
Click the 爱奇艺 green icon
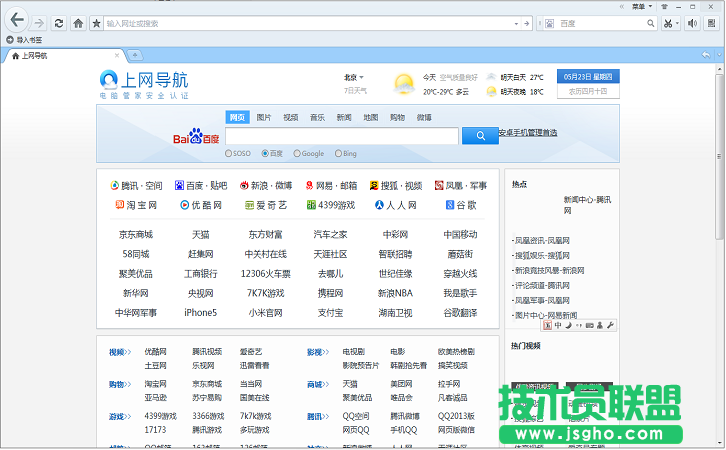249,205
